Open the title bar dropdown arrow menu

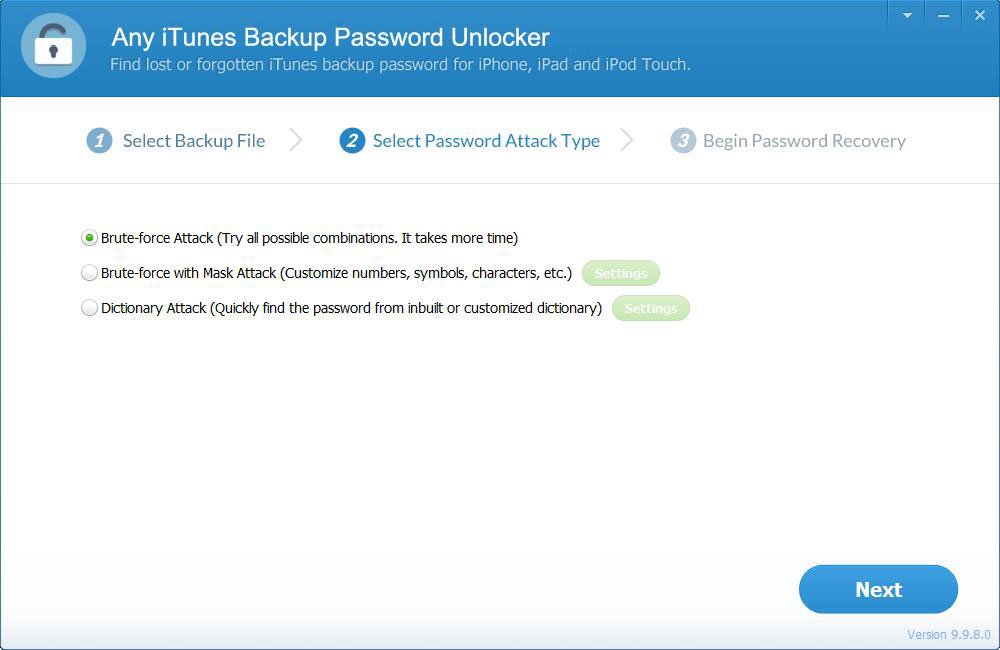pos(907,15)
